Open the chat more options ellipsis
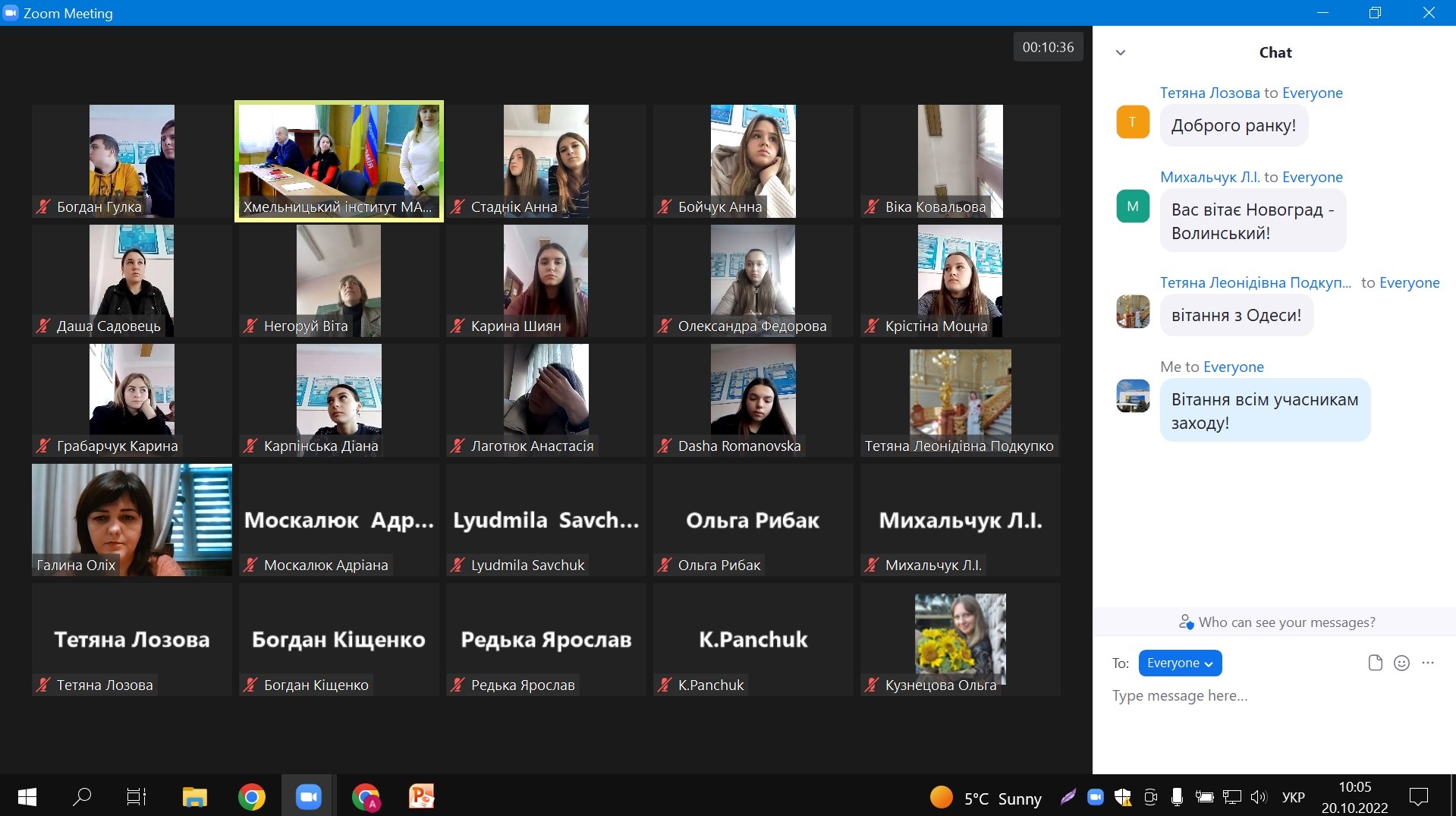Screen dimensions: 1456x816 (x=1428, y=663)
